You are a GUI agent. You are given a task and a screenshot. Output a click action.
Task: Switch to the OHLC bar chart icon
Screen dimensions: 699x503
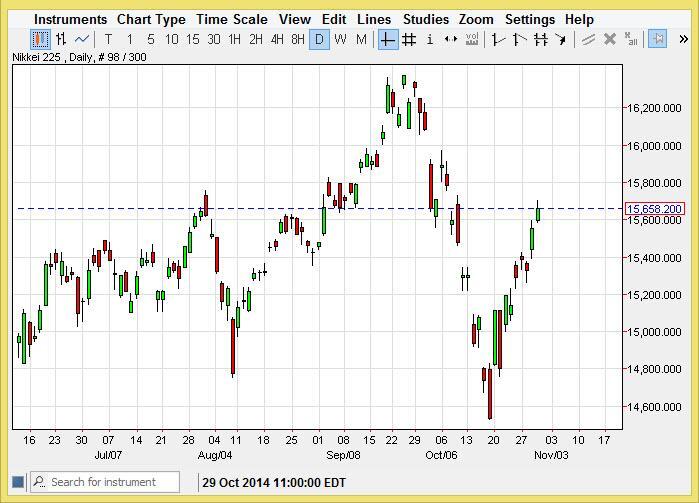pos(61,40)
